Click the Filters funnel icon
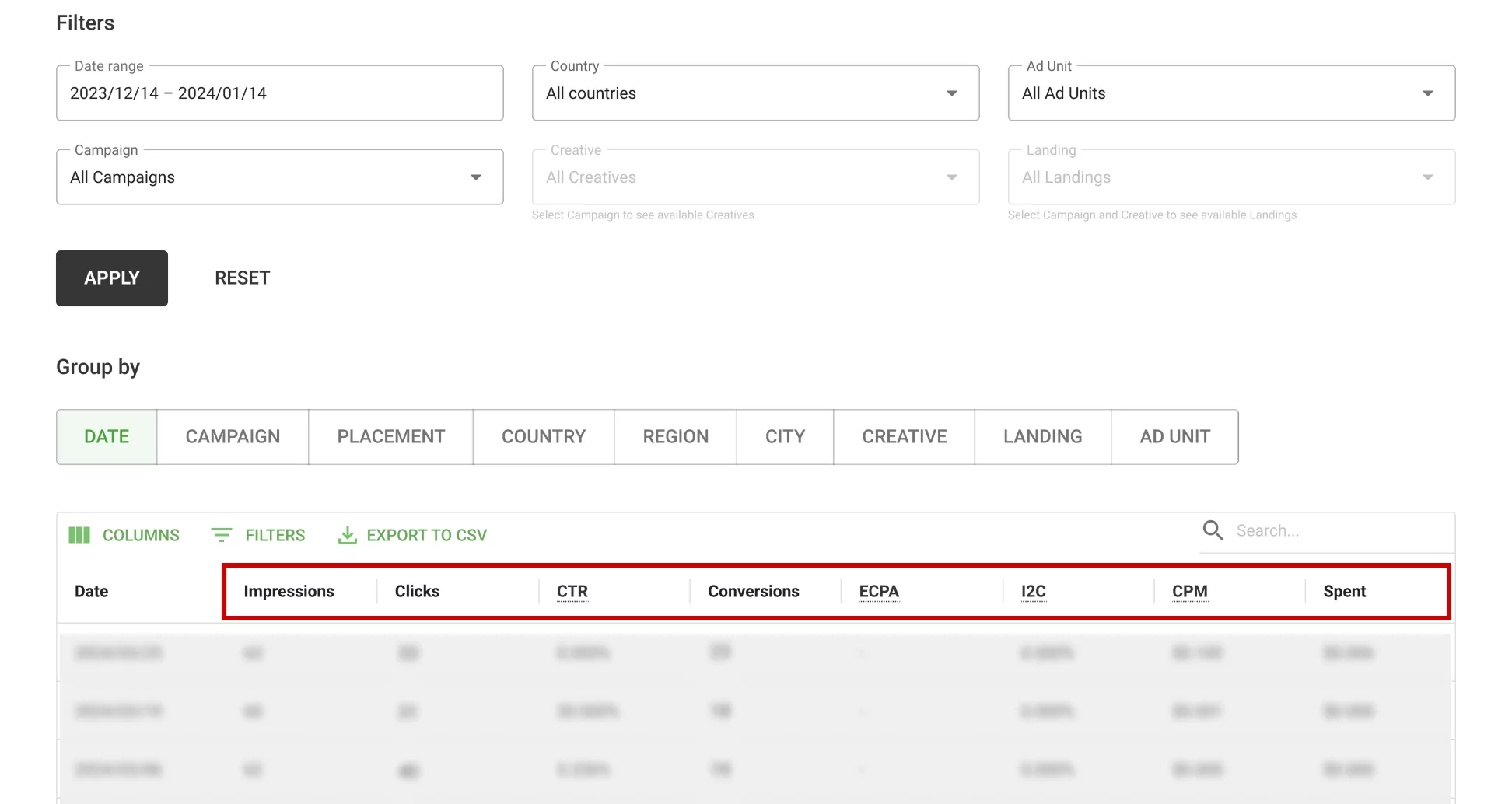The height and width of the screenshot is (804, 1512). coord(222,535)
